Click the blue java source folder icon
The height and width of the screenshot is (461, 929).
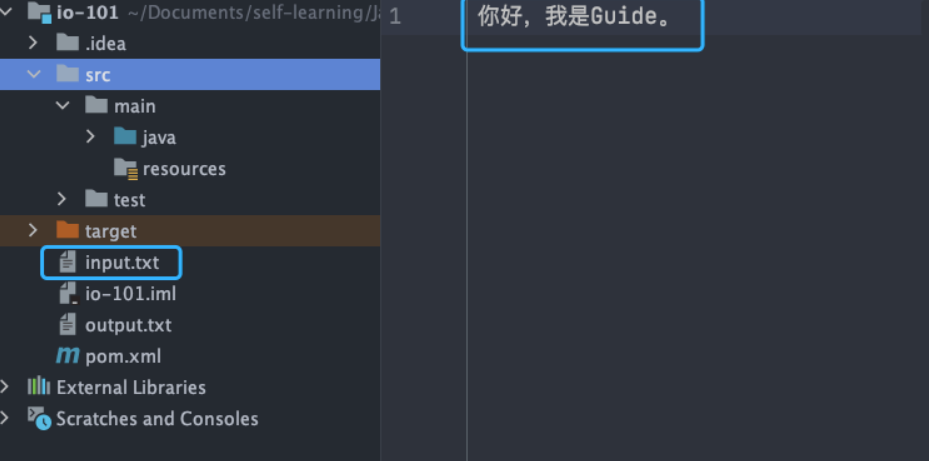(125, 137)
